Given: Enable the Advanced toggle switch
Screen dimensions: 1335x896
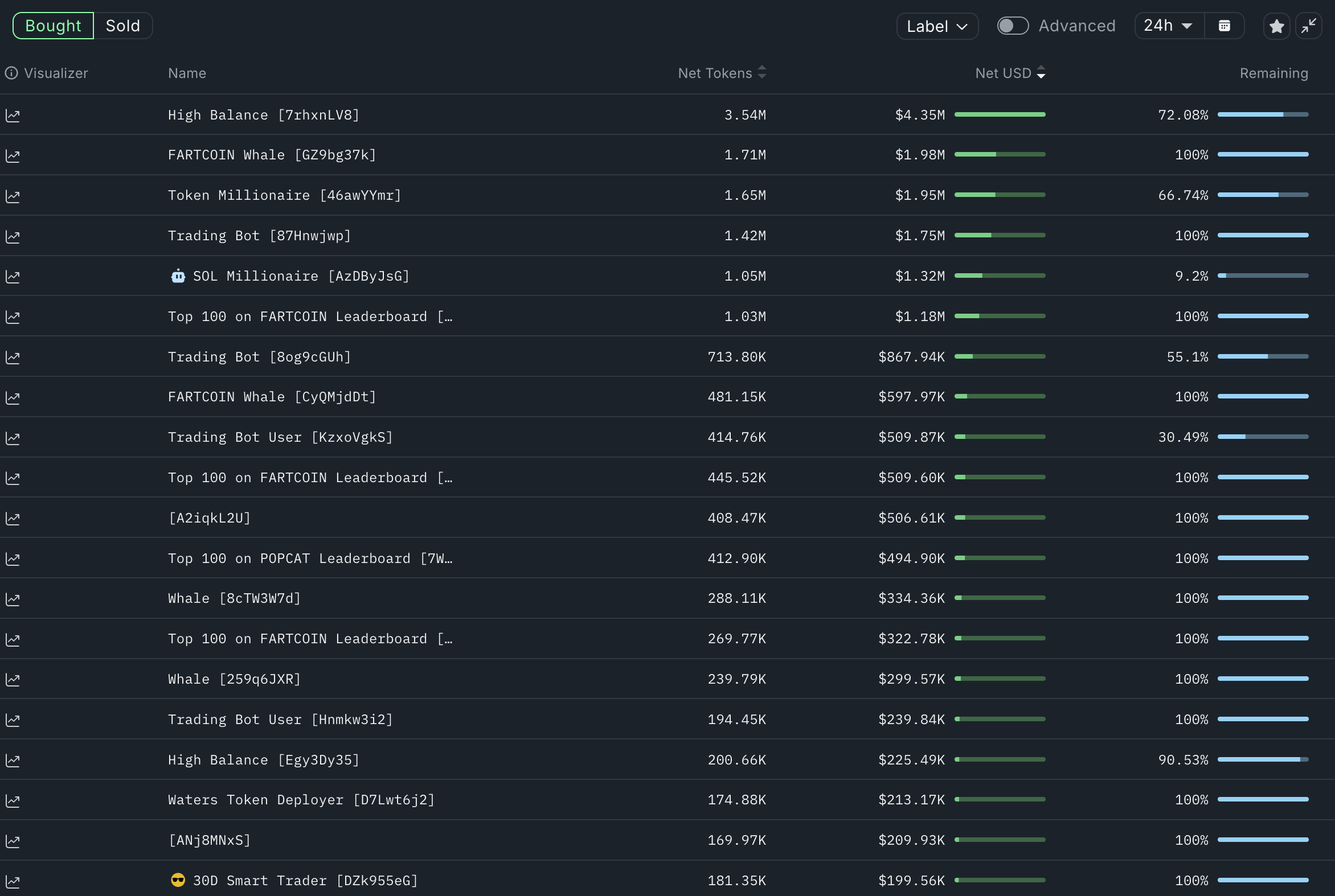Looking at the screenshot, I should (x=1013, y=26).
